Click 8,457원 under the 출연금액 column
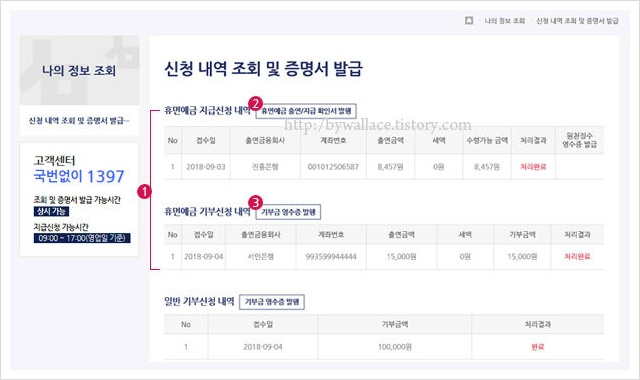 391,167
